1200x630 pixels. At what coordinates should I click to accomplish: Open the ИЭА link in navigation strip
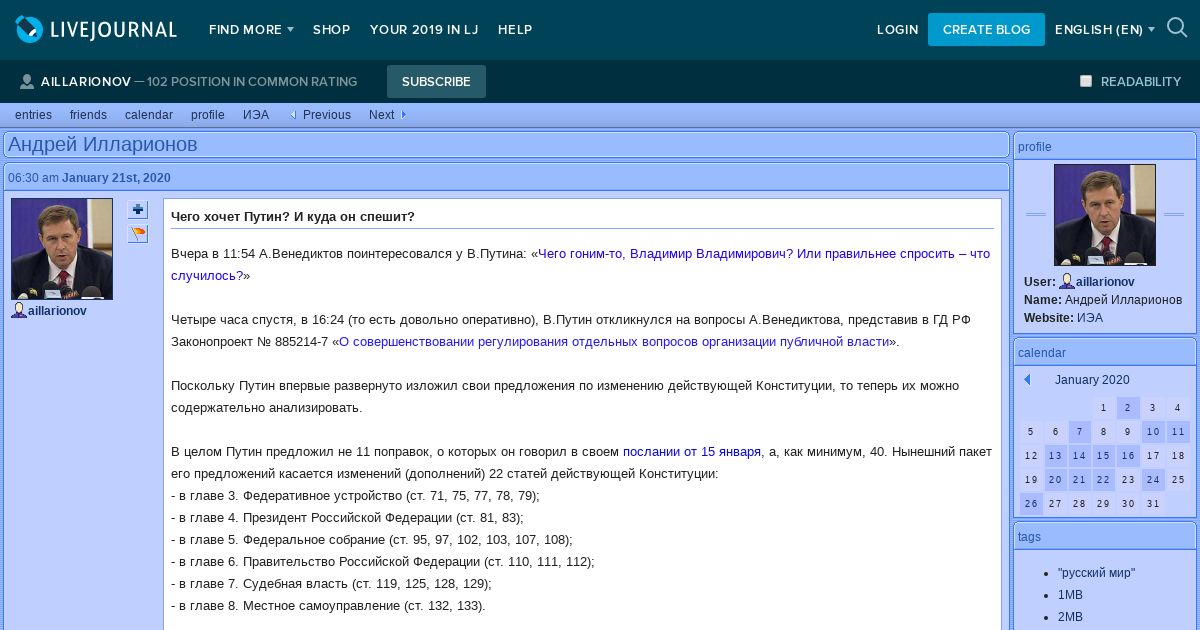256,115
